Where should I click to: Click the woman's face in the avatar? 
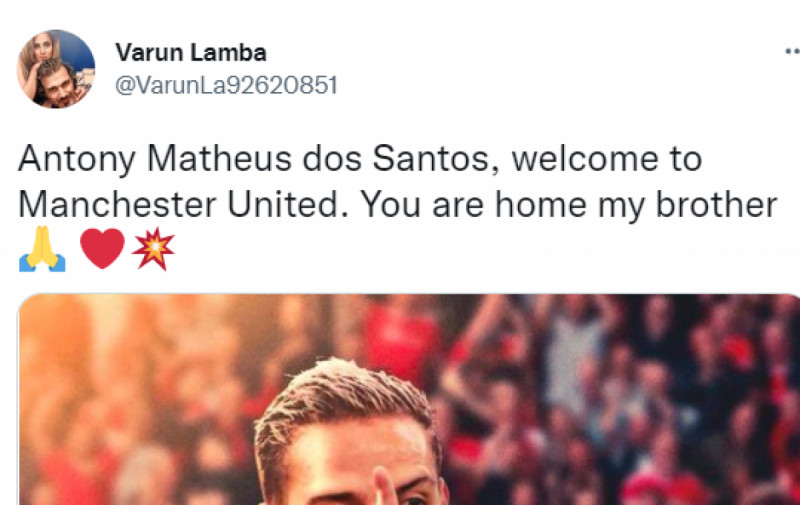43,49
